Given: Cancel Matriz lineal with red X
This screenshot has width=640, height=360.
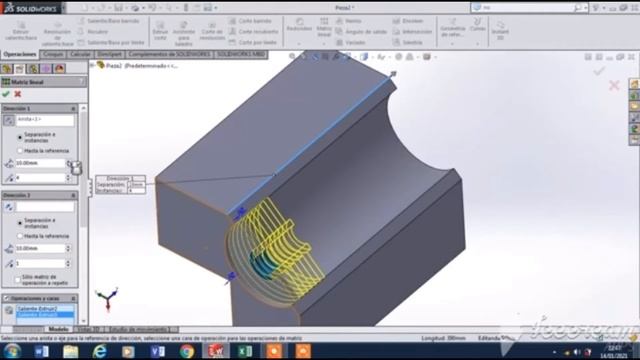Looking at the screenshot, I should coord(18,94).
